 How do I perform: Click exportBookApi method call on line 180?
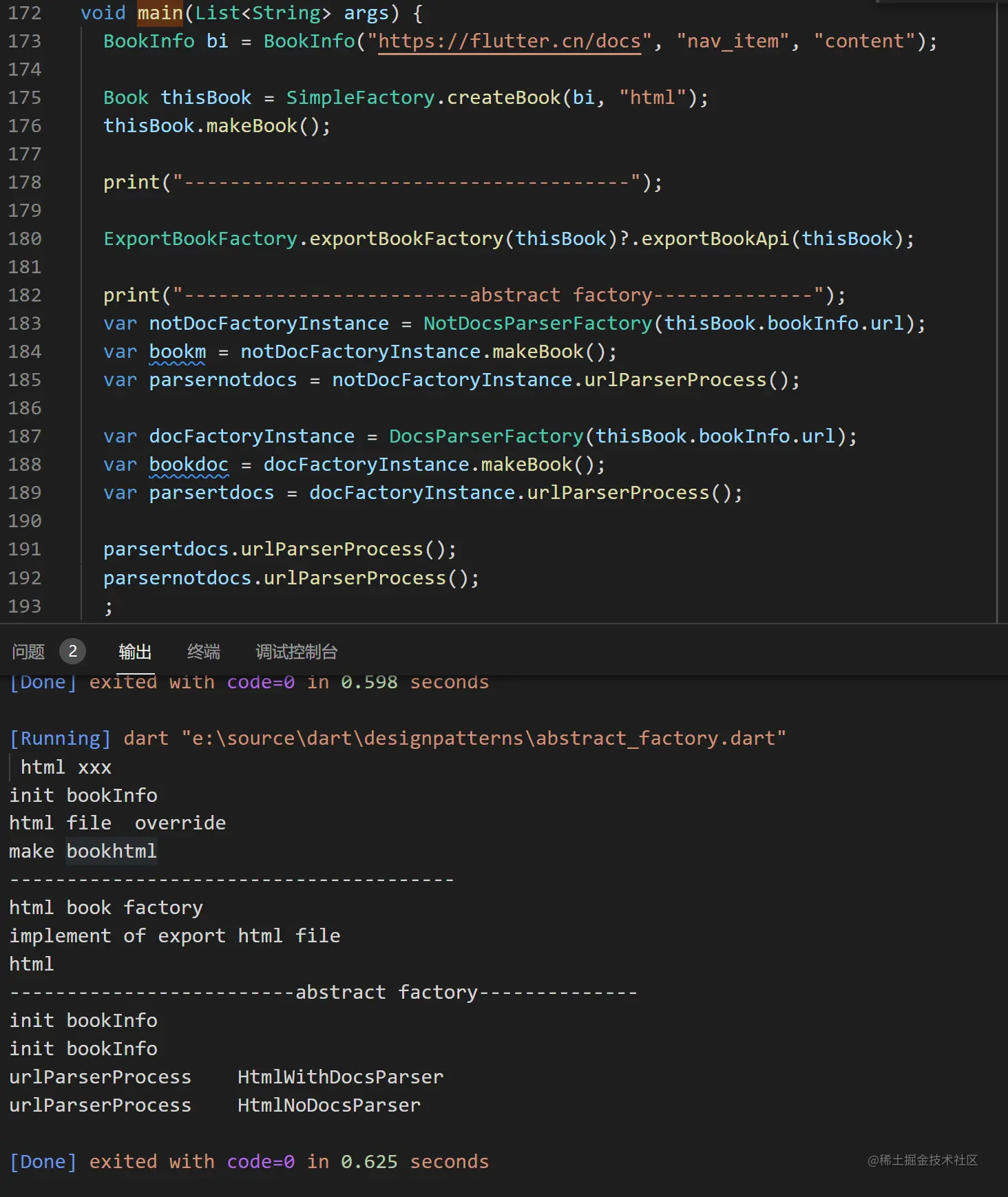pos(715,239)
